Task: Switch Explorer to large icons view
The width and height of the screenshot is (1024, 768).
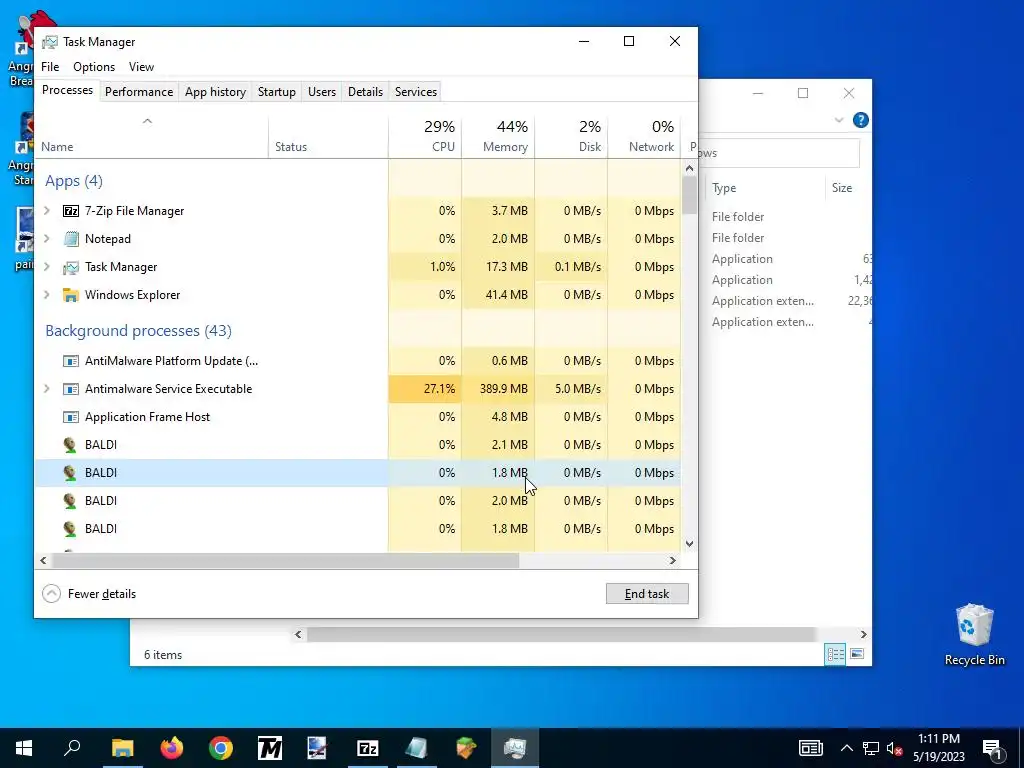Action: point(857,654)
